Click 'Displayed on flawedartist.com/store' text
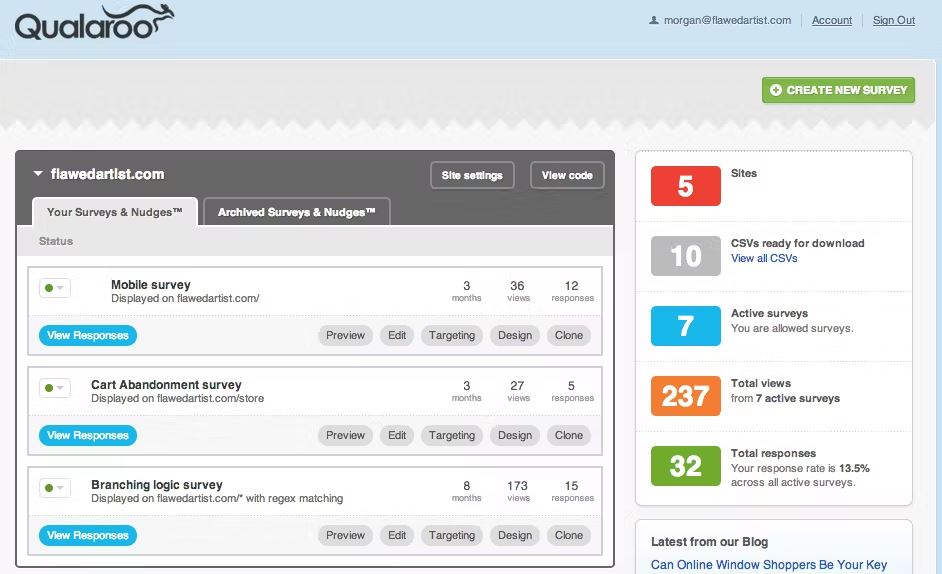Image resolution: width=942 pixels, height=574 pixels. pyautogui.click(x=178, y=398)
